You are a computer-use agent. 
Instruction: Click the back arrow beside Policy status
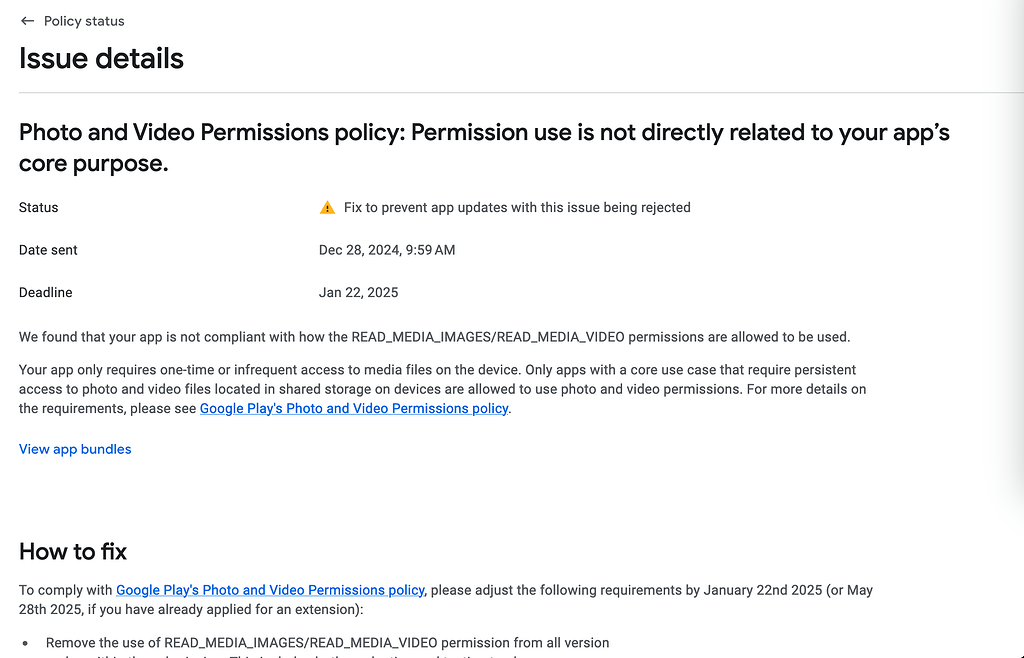click(x=26, y=20)
